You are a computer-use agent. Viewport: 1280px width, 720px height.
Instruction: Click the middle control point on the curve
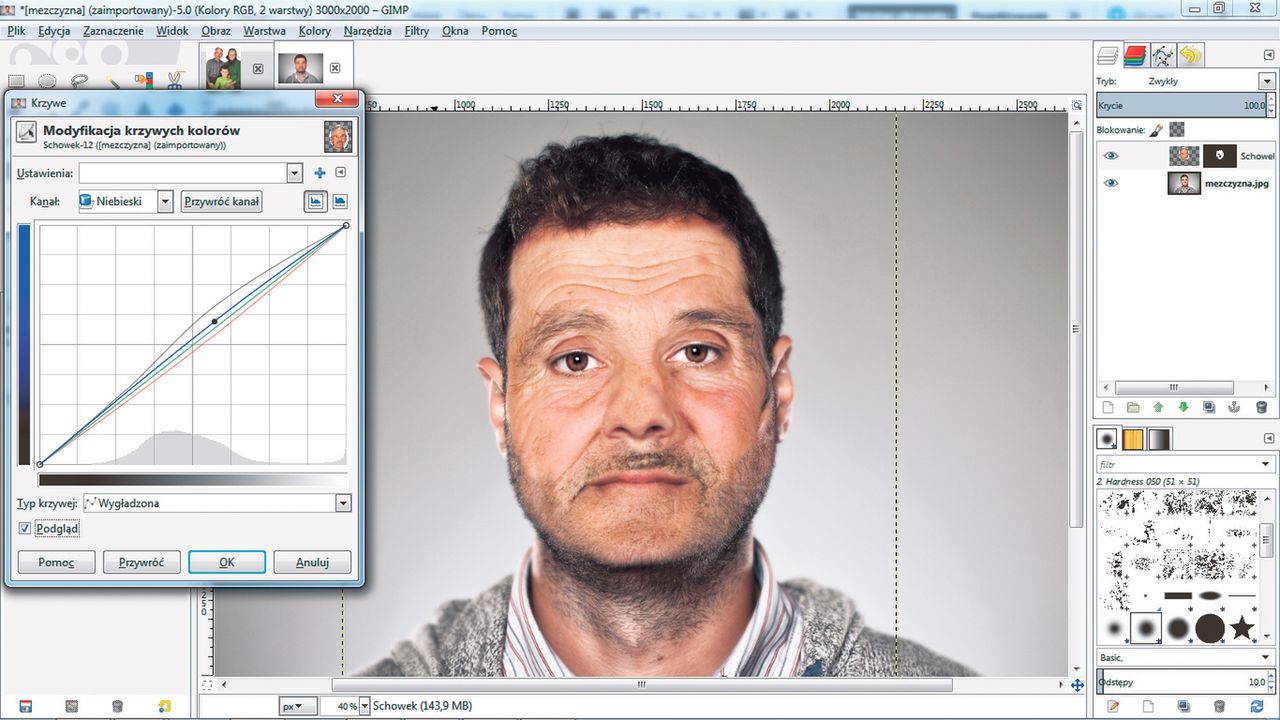click(x=214, y=321)
